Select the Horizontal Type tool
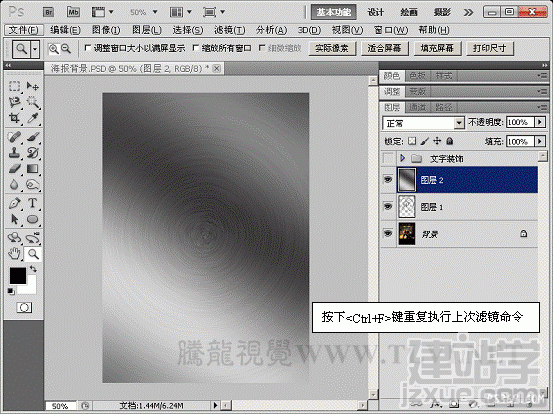 click(x=32, y=203)
